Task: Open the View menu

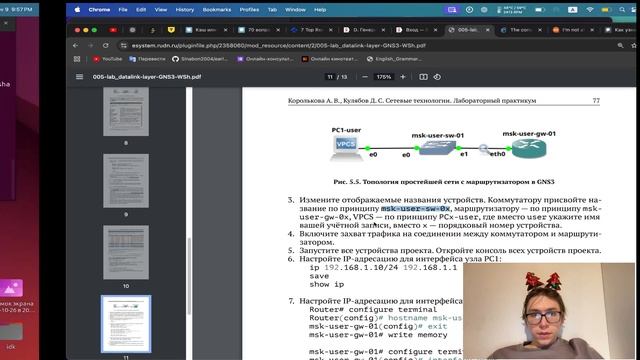Action: [x=160, y=9]
